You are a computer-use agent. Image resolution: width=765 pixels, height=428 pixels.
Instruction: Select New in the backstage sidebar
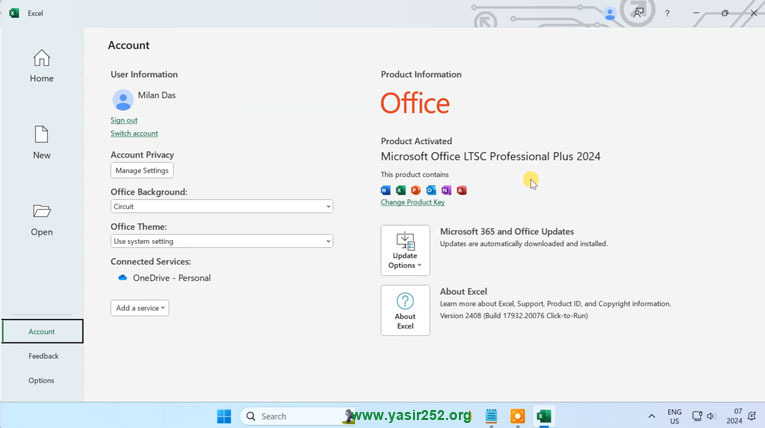click(x=41, y=142)
